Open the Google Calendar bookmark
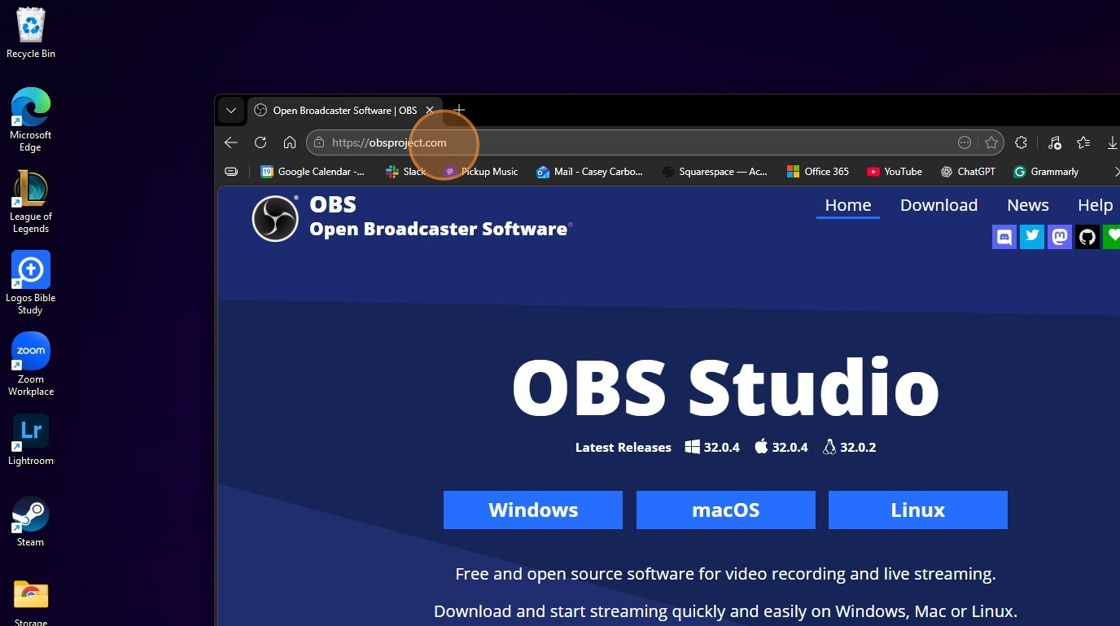The image size is (1120, 626). pos(313,172)
